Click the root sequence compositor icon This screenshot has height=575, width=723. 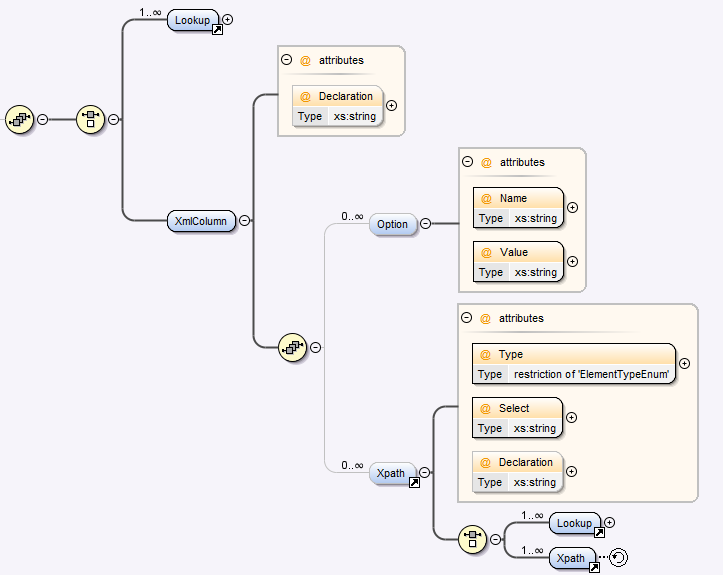tap(19, 119)
